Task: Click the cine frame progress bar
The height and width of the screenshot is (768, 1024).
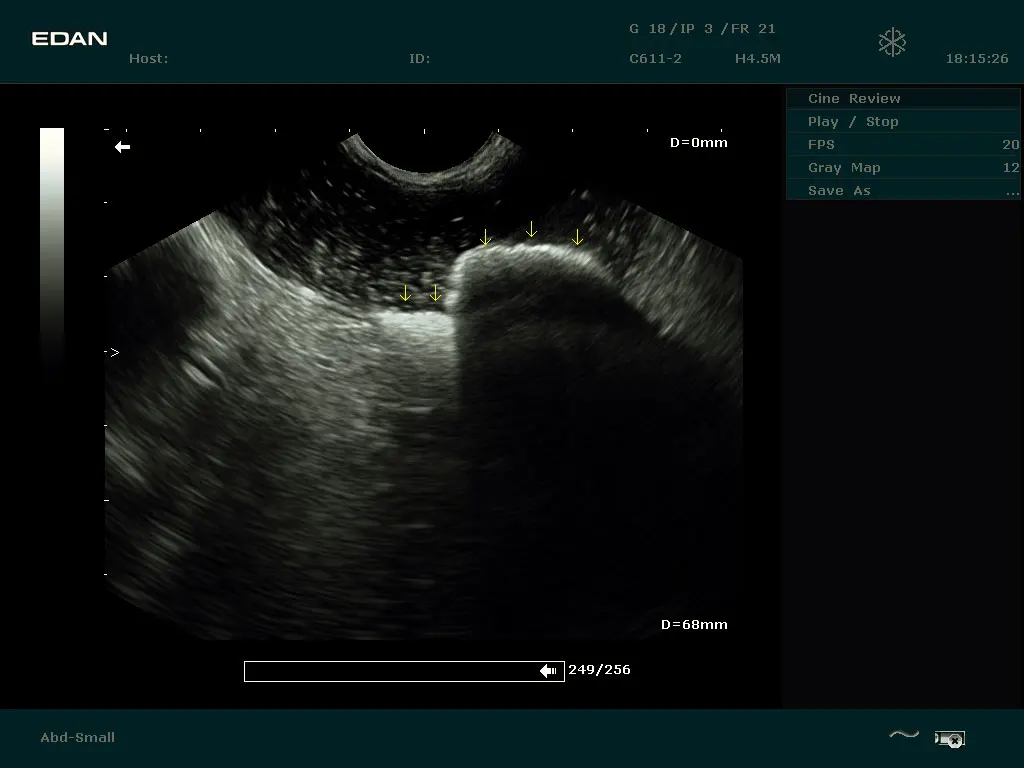Action: (x=403, y=671)
